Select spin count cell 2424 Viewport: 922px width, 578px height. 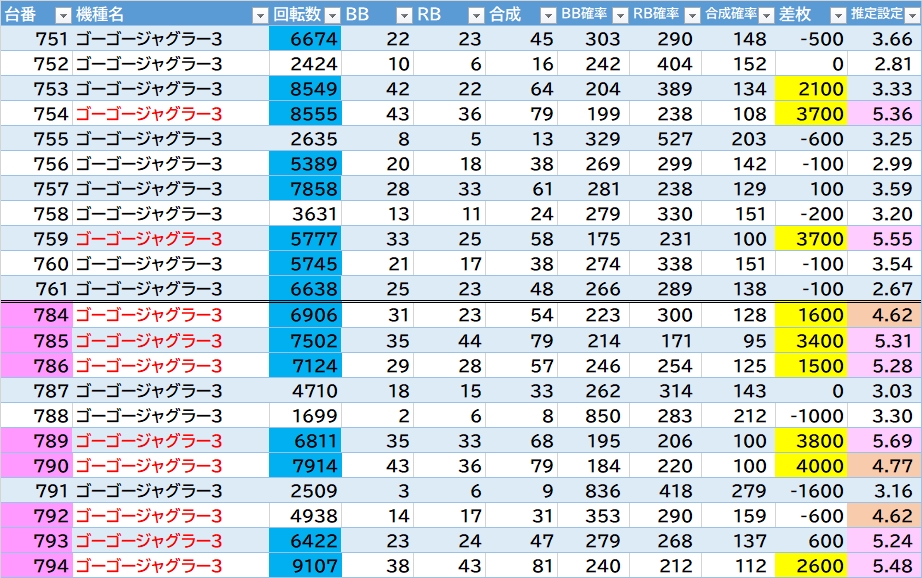[305, 64]
